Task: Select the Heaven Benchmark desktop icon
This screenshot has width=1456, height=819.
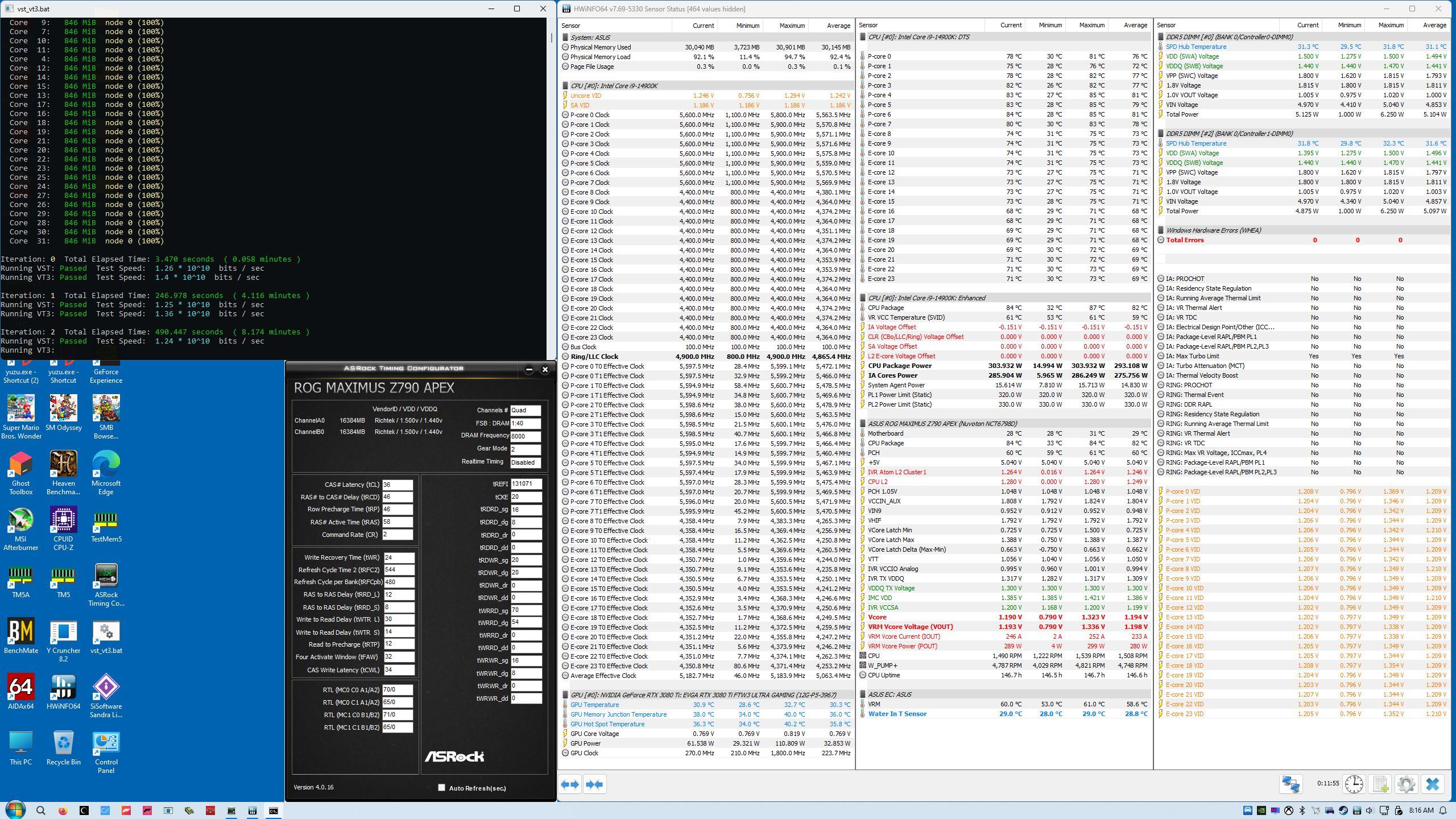Action: click(x=63, y=473)
